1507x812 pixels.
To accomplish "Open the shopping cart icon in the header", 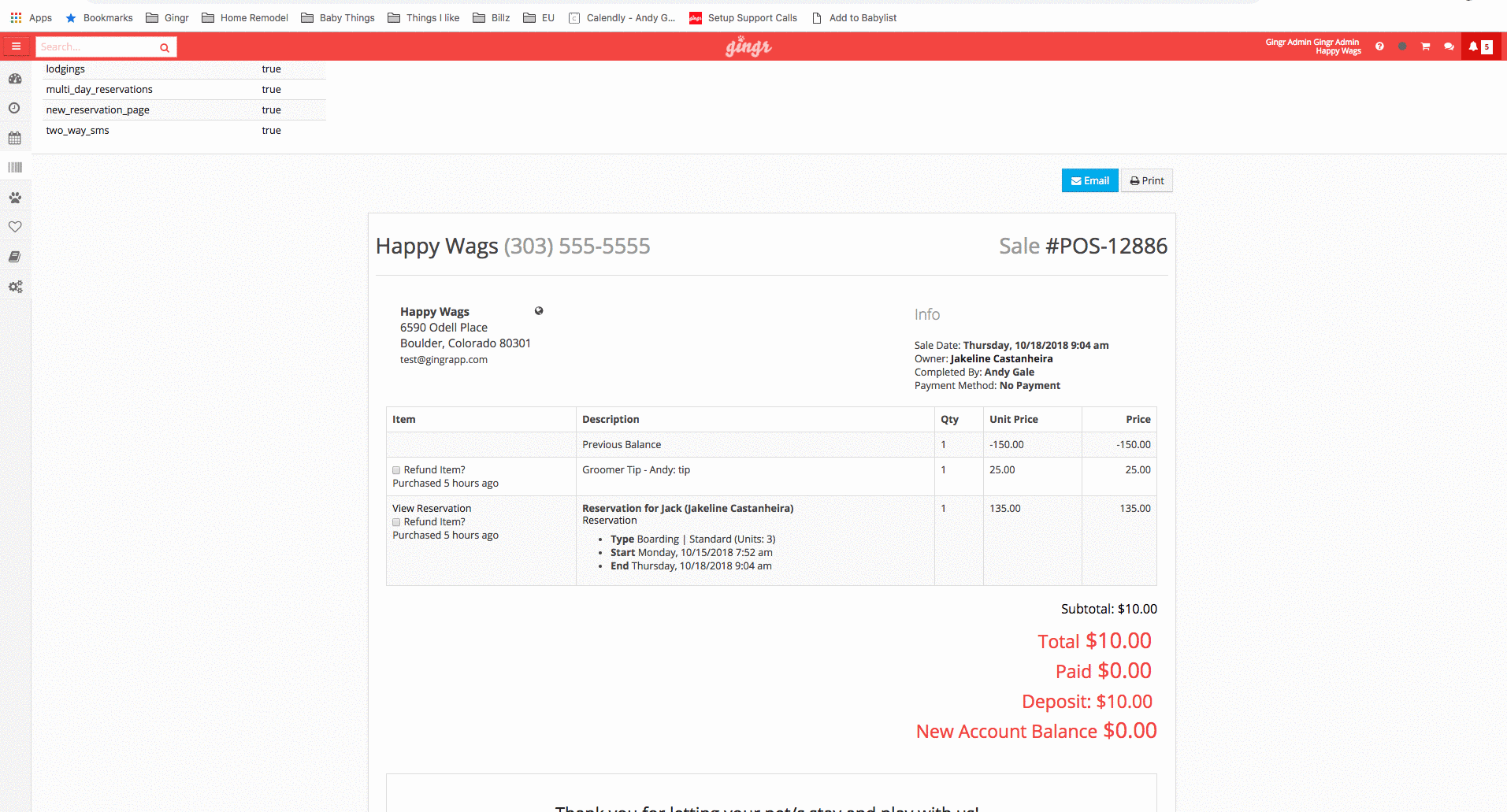I will pyautogui.click(x=1425, y=46).
